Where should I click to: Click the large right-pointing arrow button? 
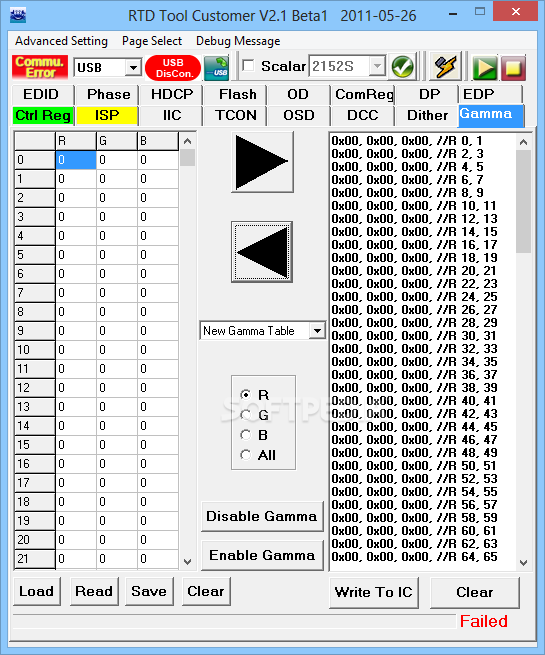[262, 162]
